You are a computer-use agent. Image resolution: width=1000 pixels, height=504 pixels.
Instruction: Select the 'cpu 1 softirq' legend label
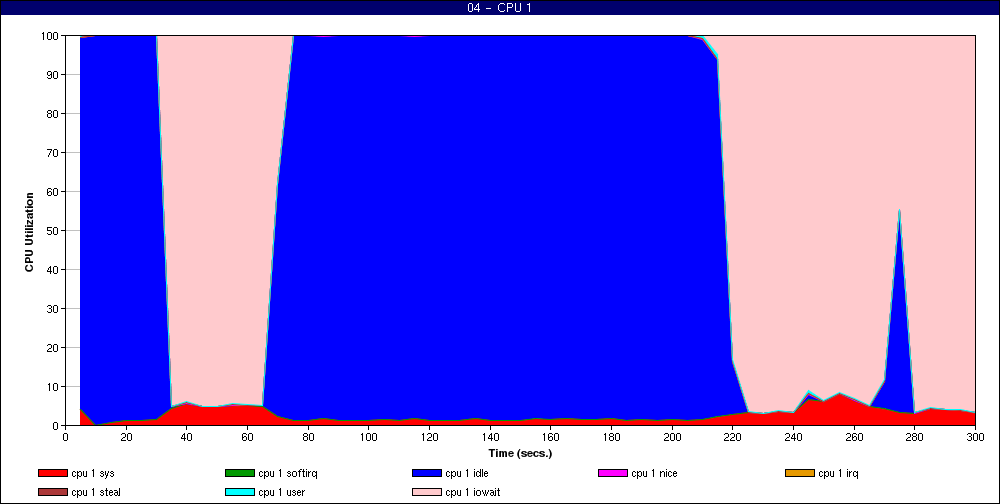click(288, 473)
